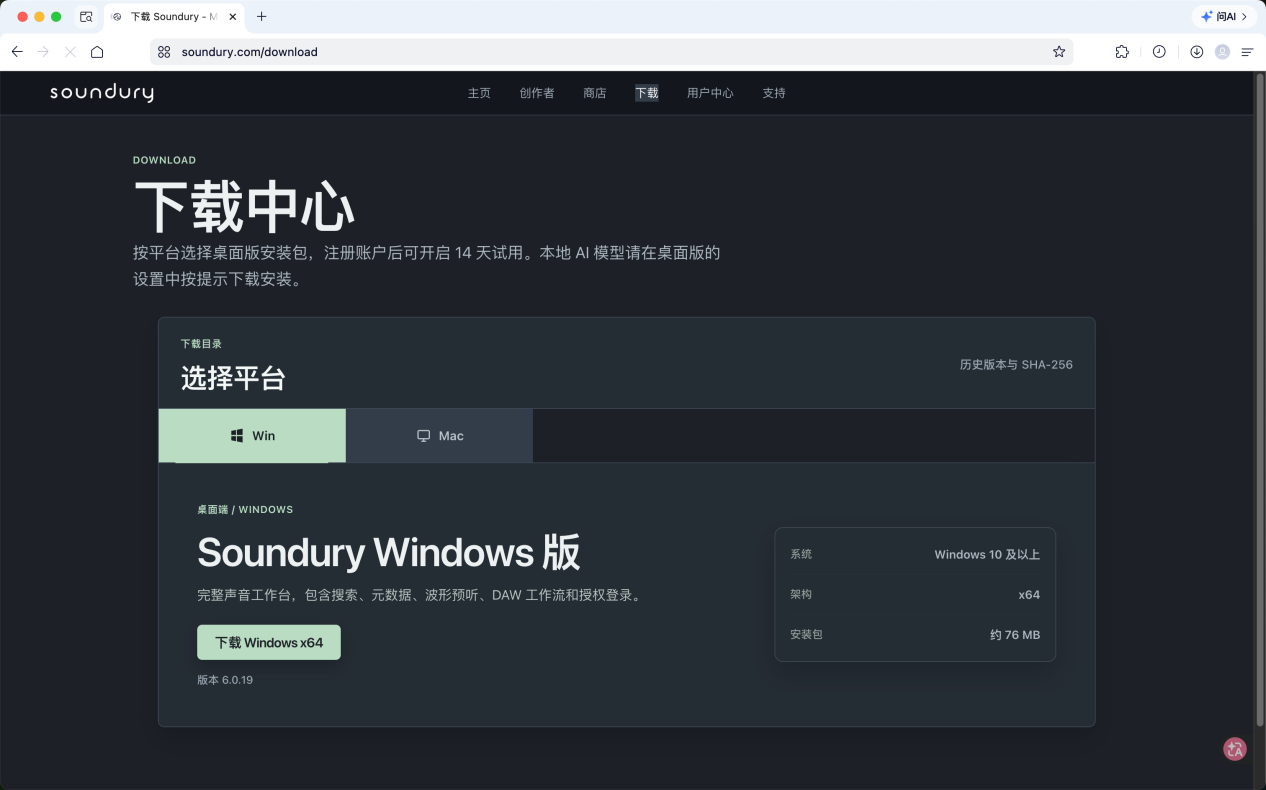Image resolution: width=1266 pixels, height=790 pixels.
Task: Click the x64 architecture value
Action: (1029, 594)
